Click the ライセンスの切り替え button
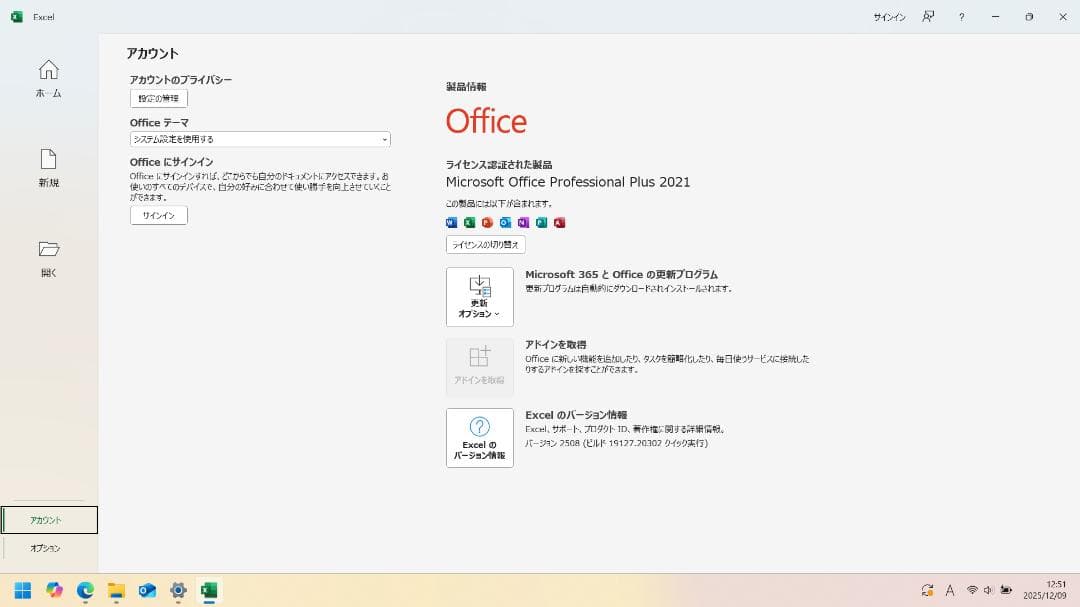The width and height of the screenshot is (1080, 607). (485, 245)
